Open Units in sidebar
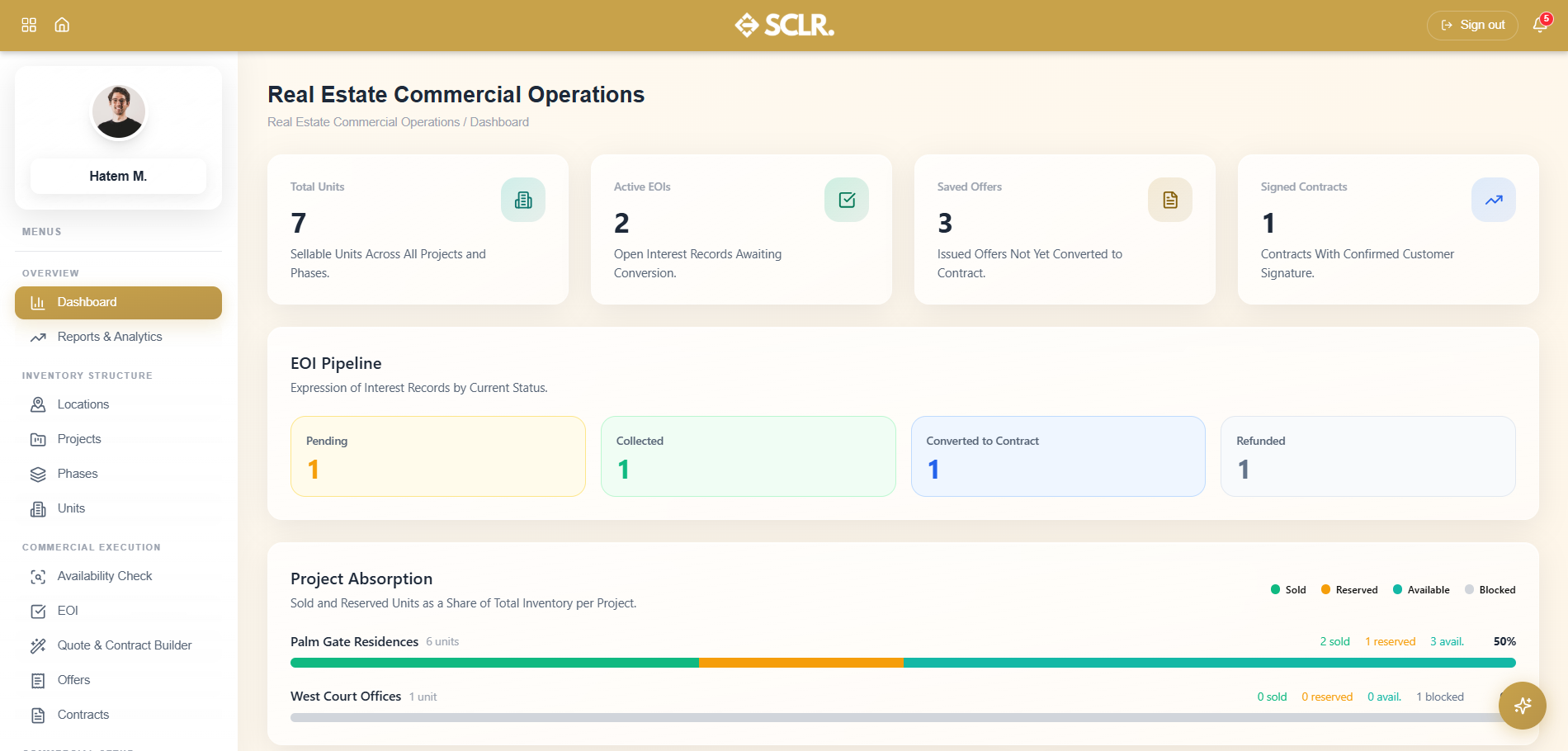Viewport: 1568px width, 751px height. 118,508
